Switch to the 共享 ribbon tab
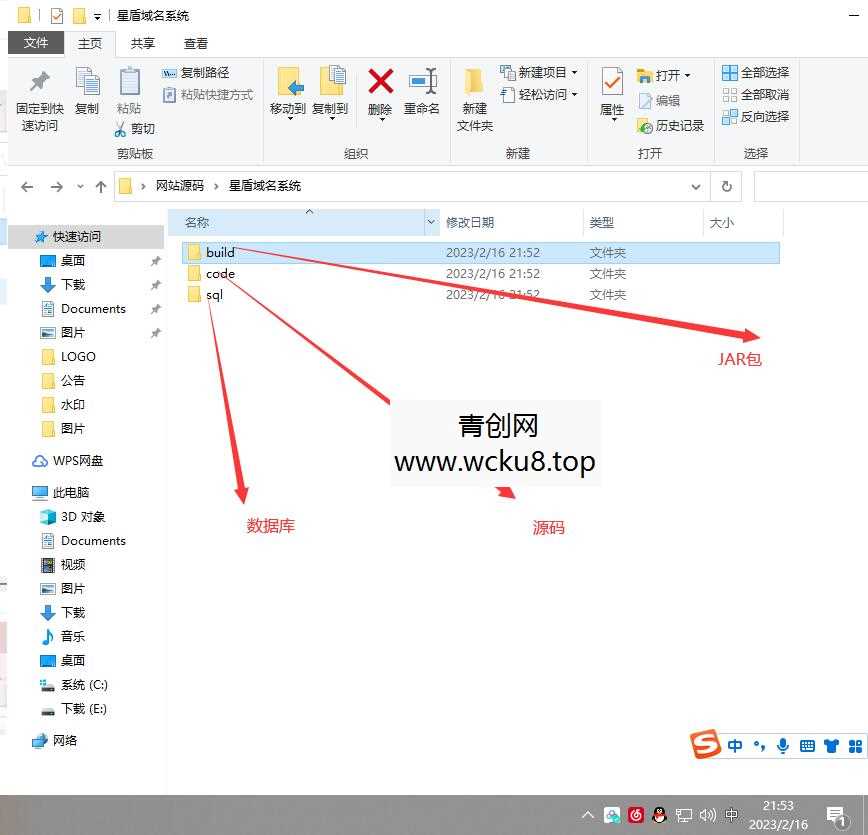Image resolution: width=868 pixels, height=835 pixels. click(142, 43)
